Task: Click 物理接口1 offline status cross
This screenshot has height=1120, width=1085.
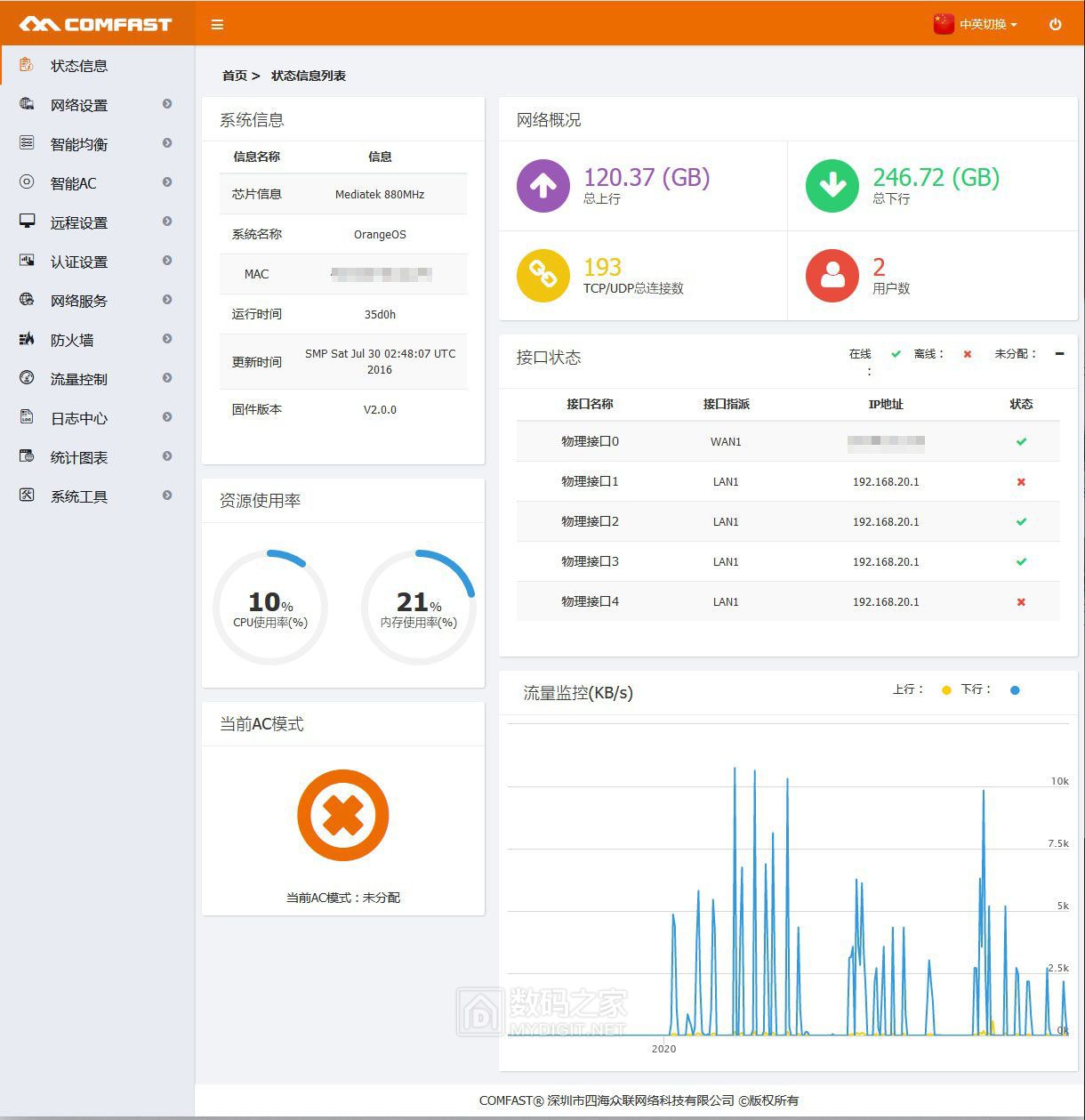Action: tap(1021, 481)
